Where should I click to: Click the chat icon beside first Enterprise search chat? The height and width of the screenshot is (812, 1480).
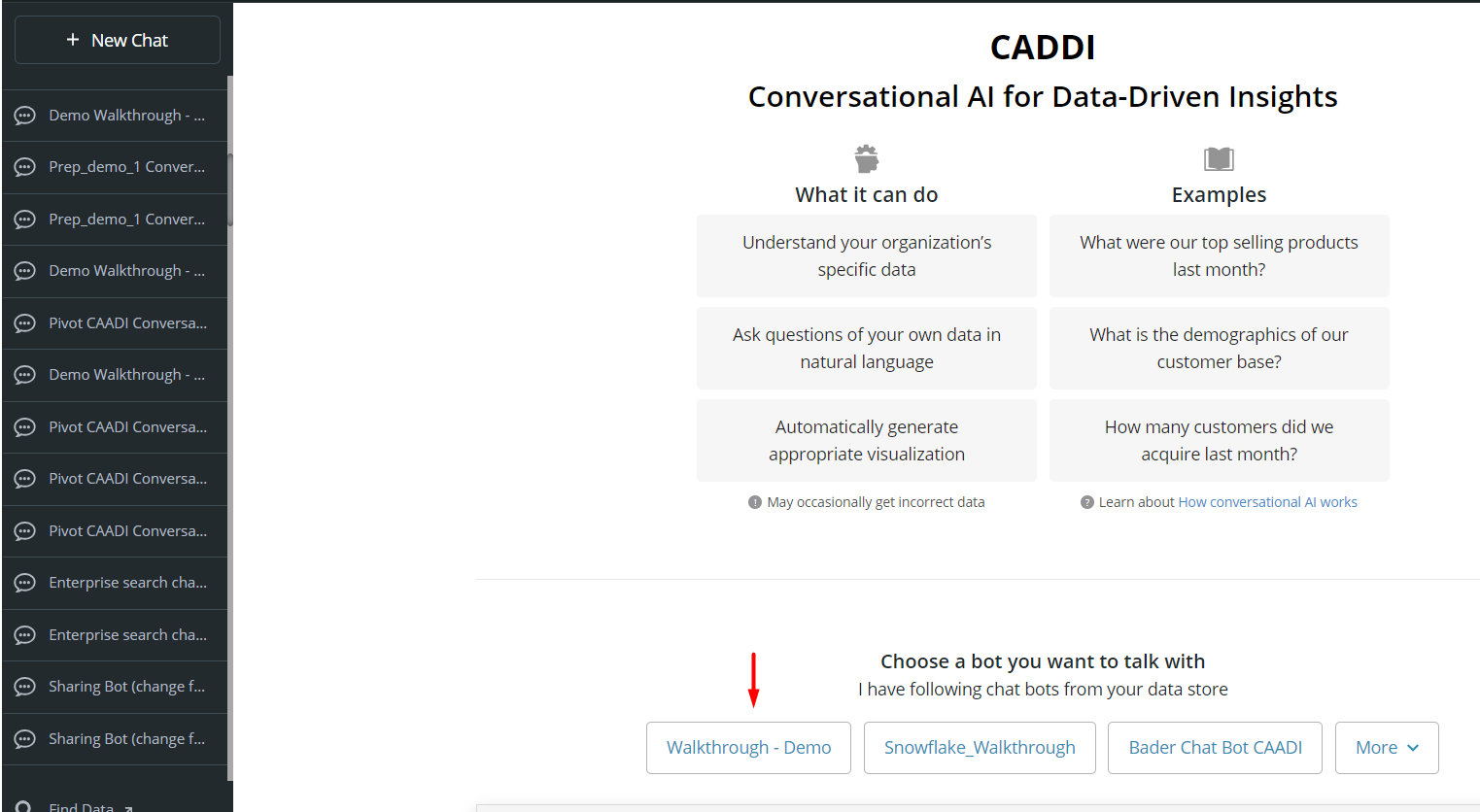click(25, 583)
